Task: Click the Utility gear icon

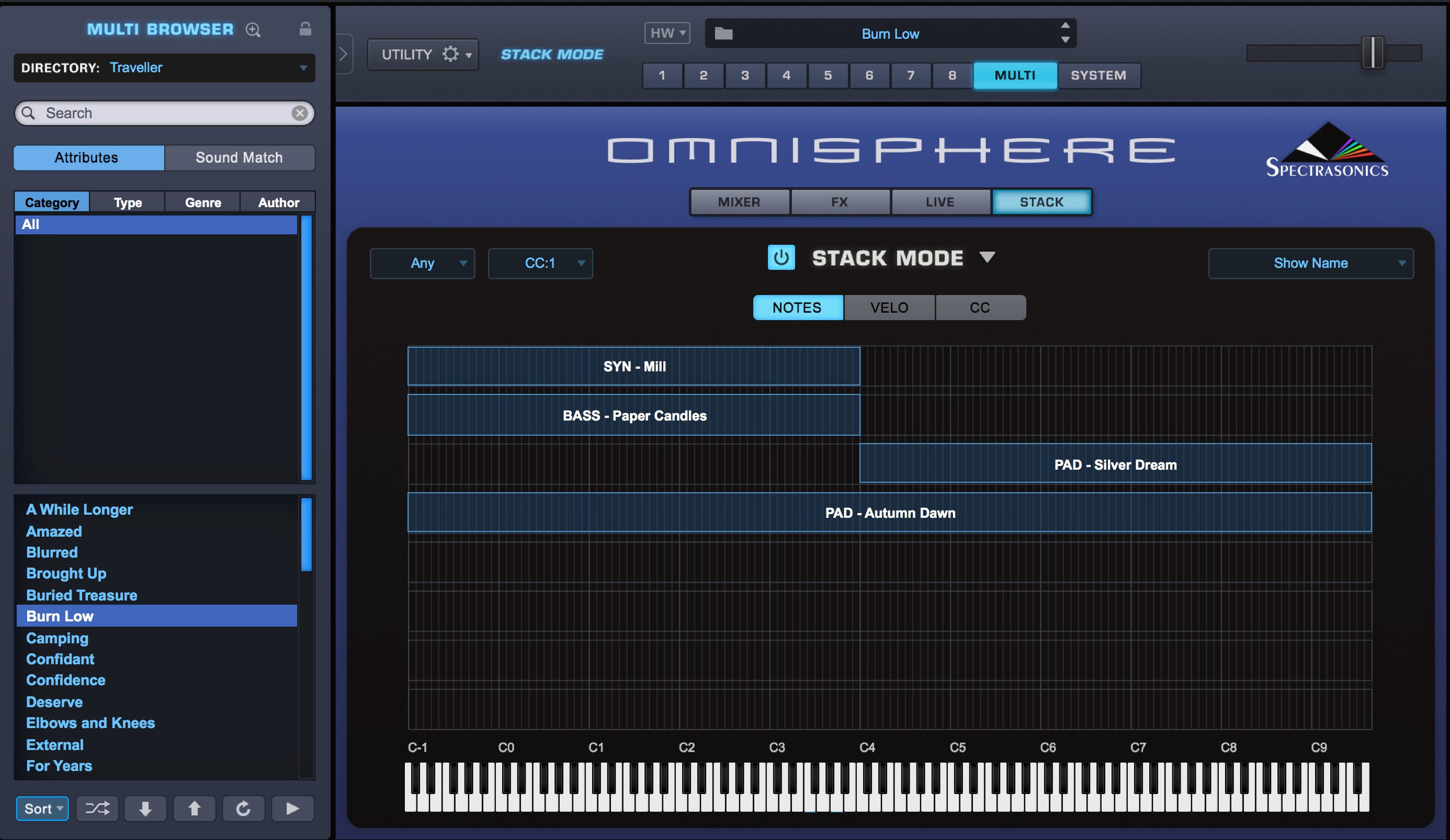Action: click(x=450, y=54)
